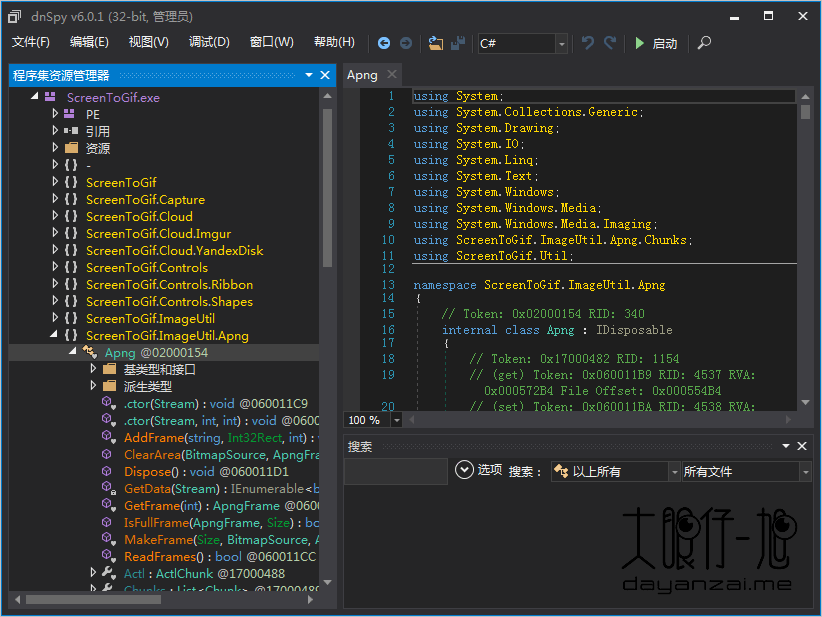Image resolution: width=822 pixels, height=617 pixels.
Task: Open the 视图(V) menu
Action: click(x=149, y=42)
